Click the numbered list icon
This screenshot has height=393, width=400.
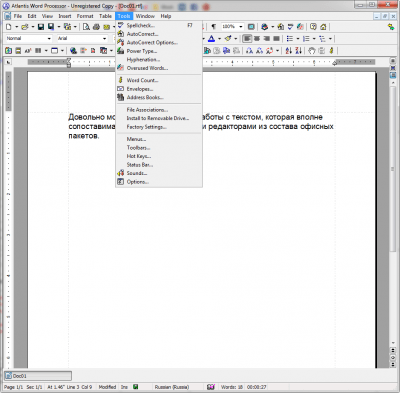click(x=306, y=39)
